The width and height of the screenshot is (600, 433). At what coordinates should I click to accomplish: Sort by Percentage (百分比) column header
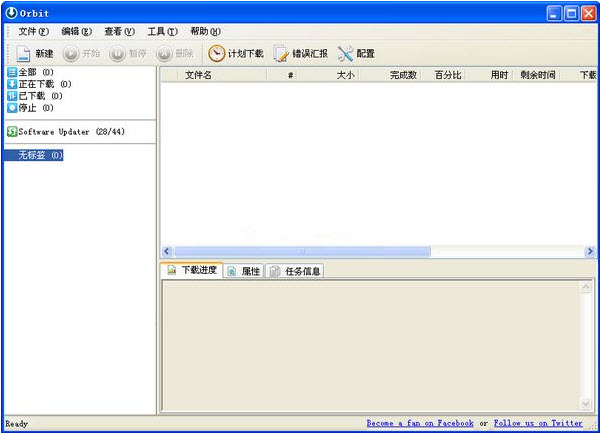443,75
